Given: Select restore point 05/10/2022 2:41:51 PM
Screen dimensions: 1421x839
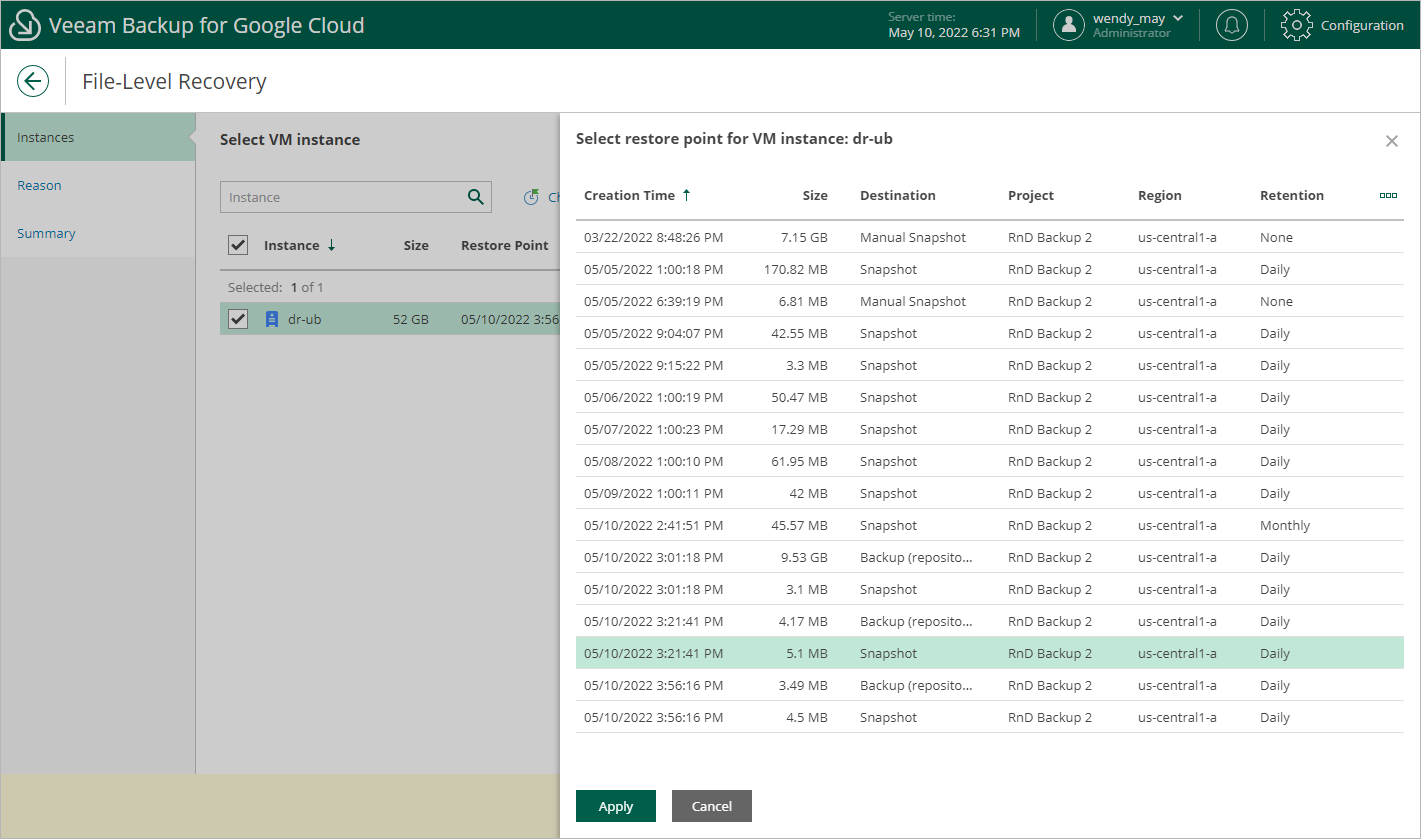Looking at the screenshot, I should (x=990, y=525).
